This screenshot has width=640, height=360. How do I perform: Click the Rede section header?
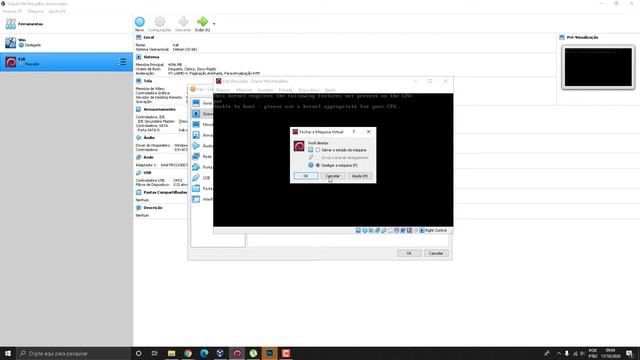point(149,157)
